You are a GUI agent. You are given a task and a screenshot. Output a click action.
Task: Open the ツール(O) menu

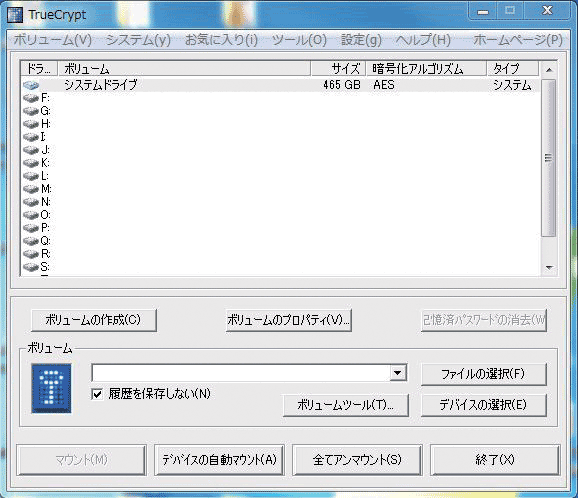click(x=299, y=40)
